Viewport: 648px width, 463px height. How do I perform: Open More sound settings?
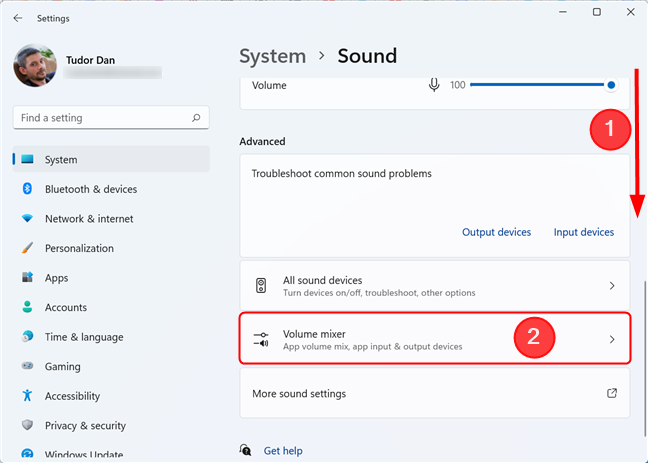[435, 393]
